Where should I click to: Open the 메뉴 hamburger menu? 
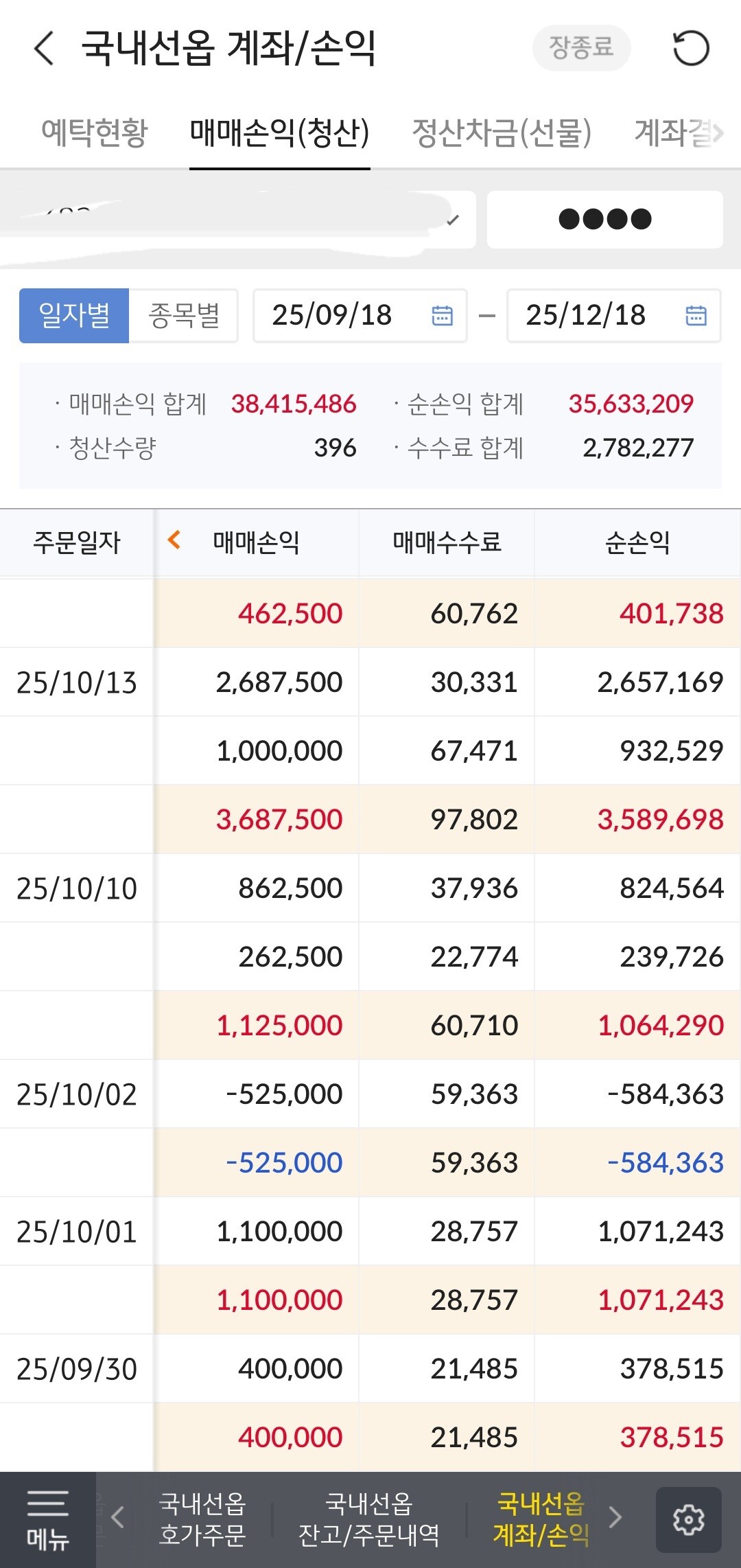pyautogui.click(x=47, y=1519)
